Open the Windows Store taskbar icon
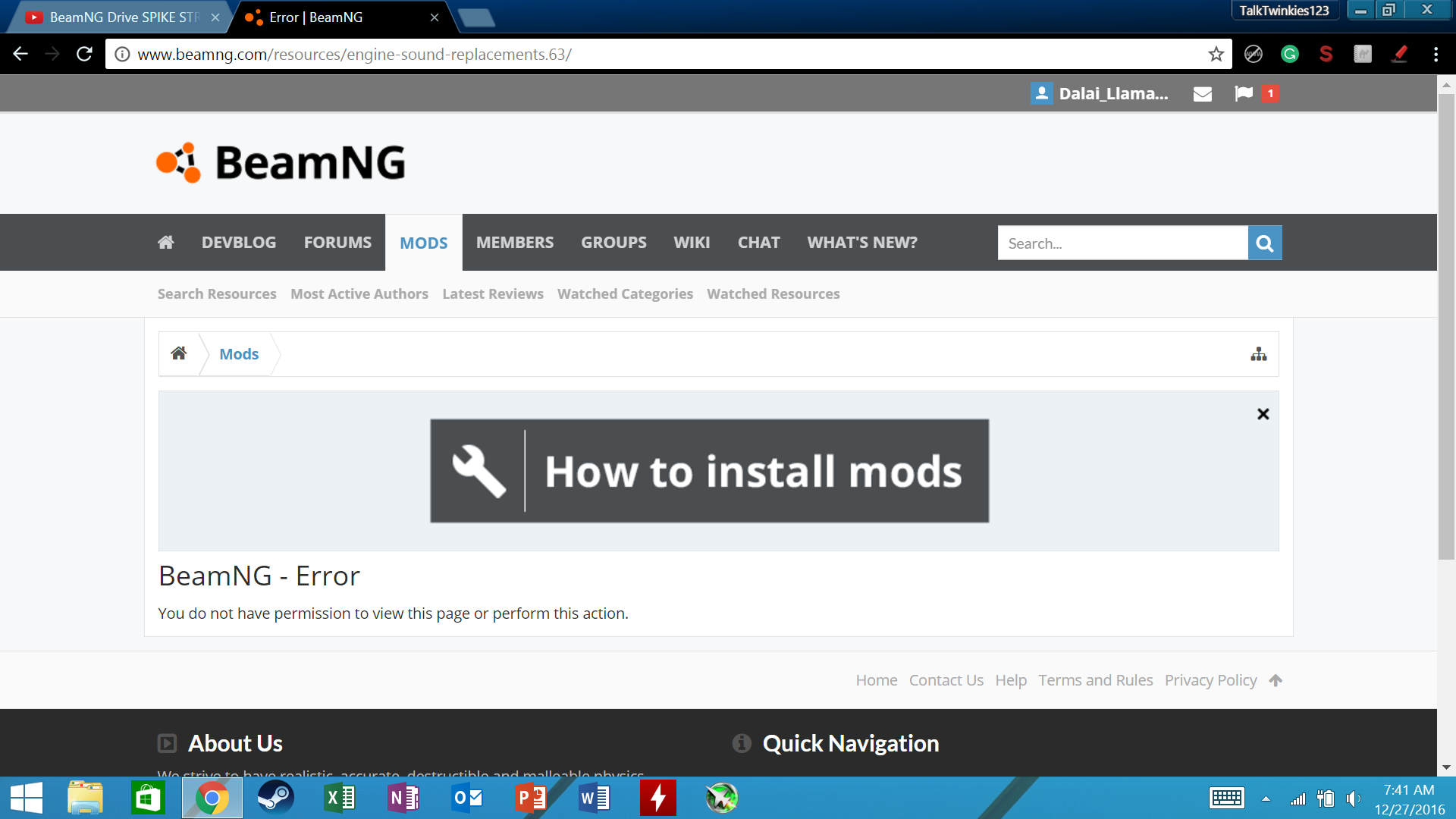The height and width of the screenshot is (819, 1456). click(148, 798)
